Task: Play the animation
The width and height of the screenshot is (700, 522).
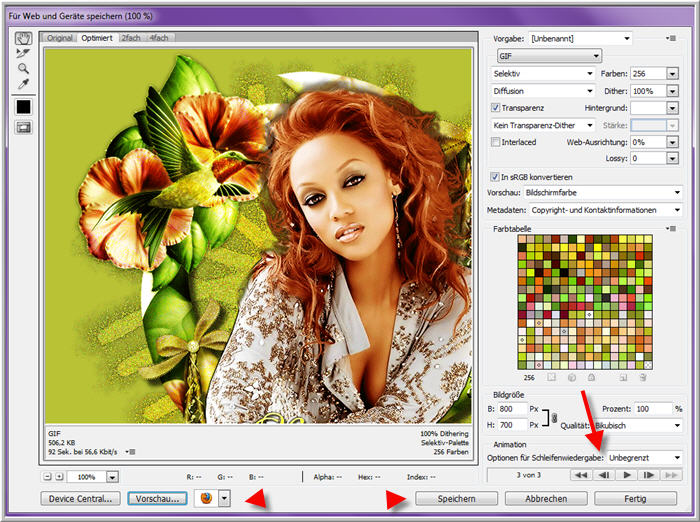Action: [626, 475]
